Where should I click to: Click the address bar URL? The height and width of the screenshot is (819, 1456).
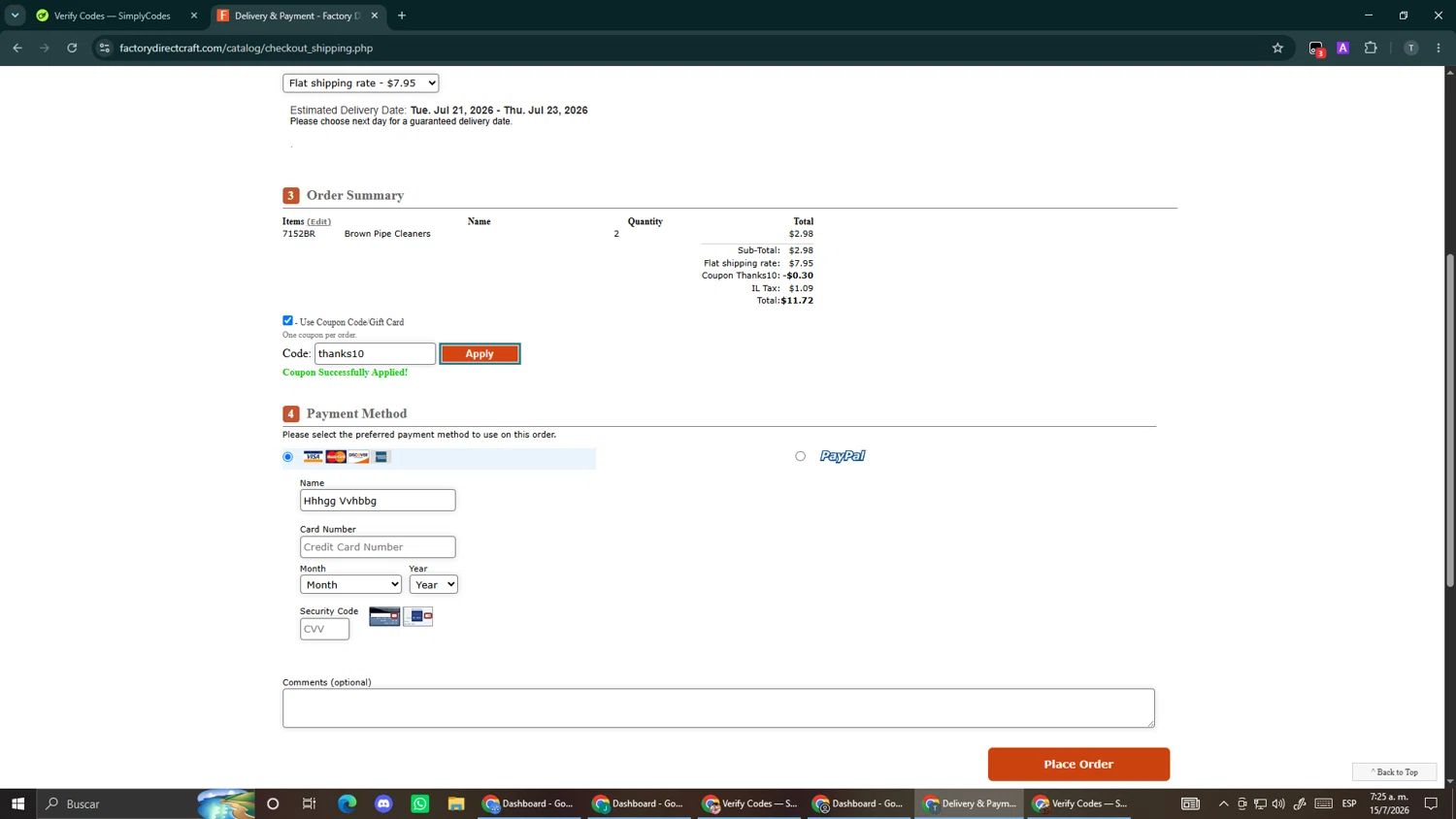pos(246,48)
